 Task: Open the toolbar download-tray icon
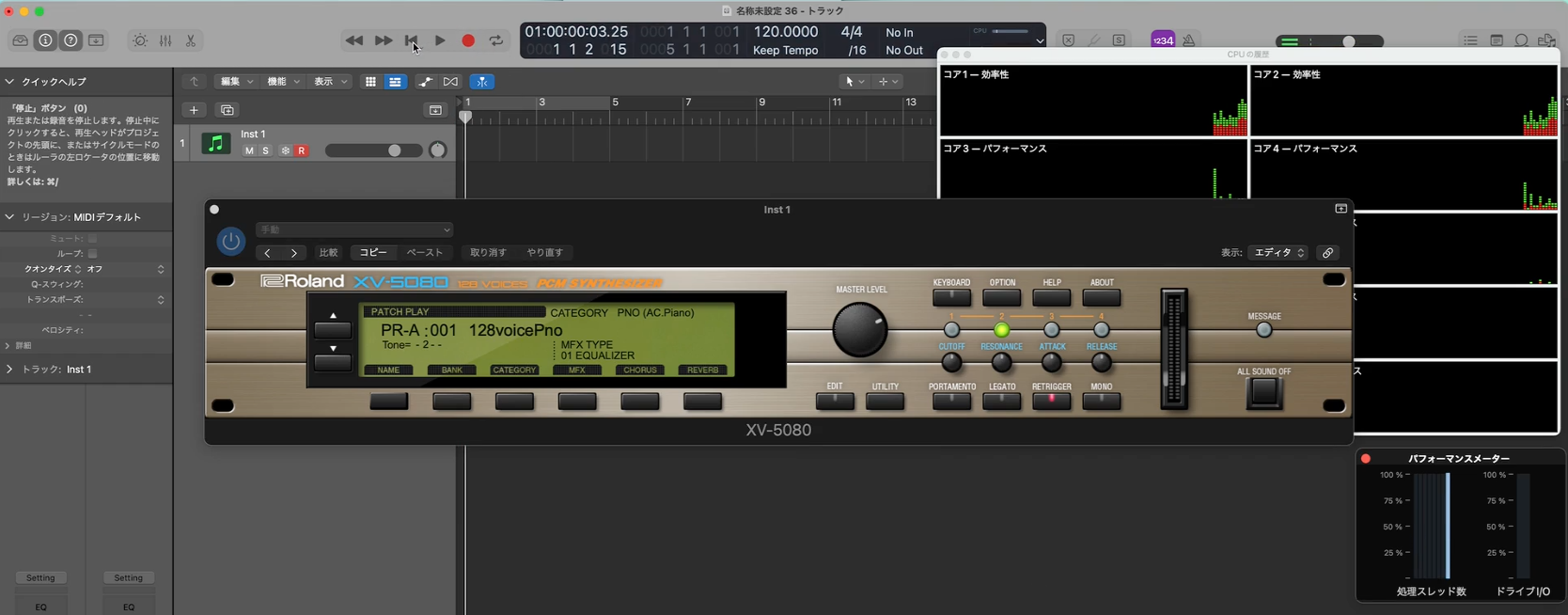point(96,40)
